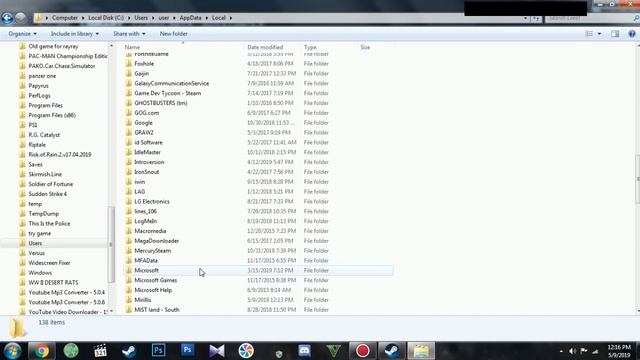Select the MegaDownloader folder icon
The width and height of the screenshot is (640, 360).
pyautogui.click(x=129, y=241)
